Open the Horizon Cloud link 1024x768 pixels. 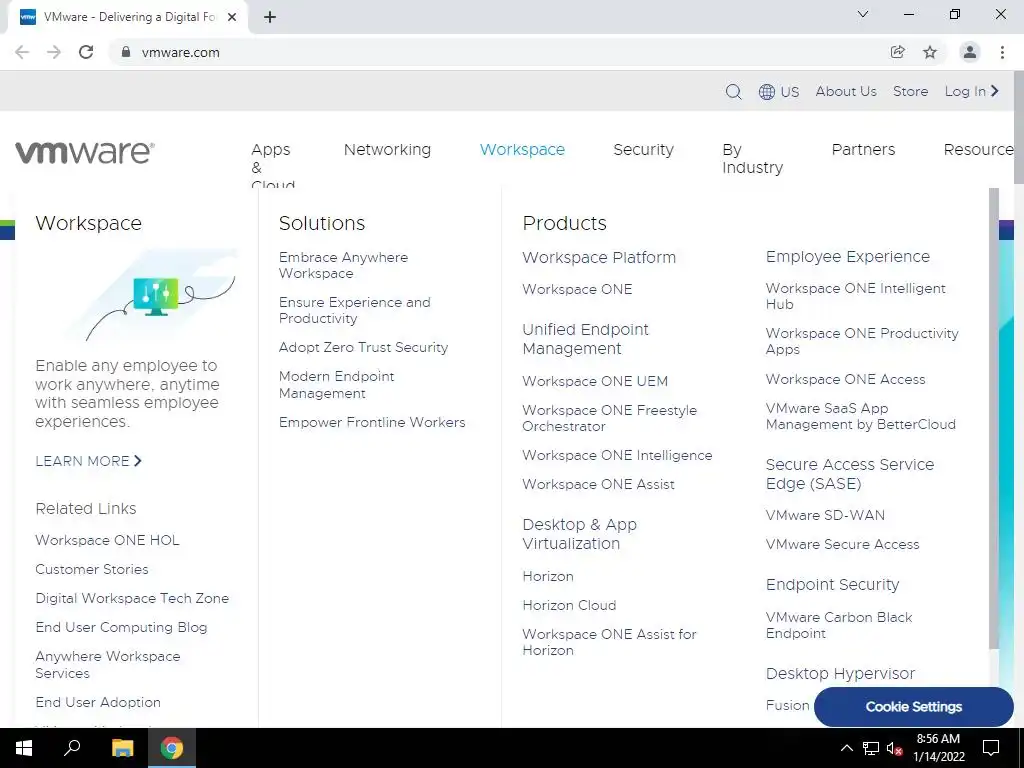[569, 605]
